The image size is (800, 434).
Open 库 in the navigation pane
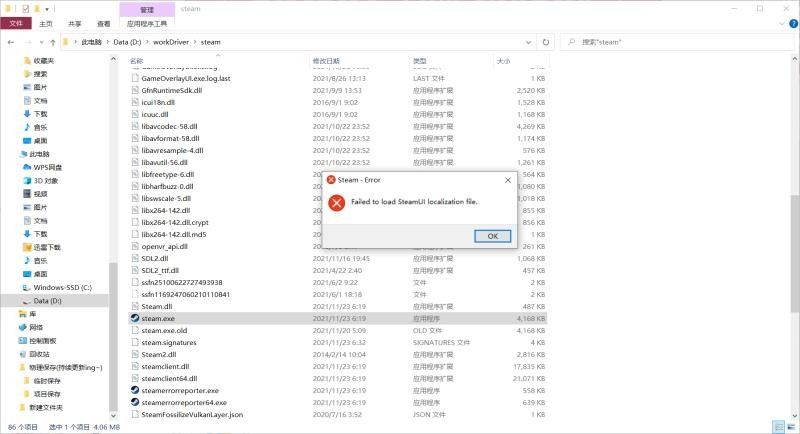coord(33,314)
